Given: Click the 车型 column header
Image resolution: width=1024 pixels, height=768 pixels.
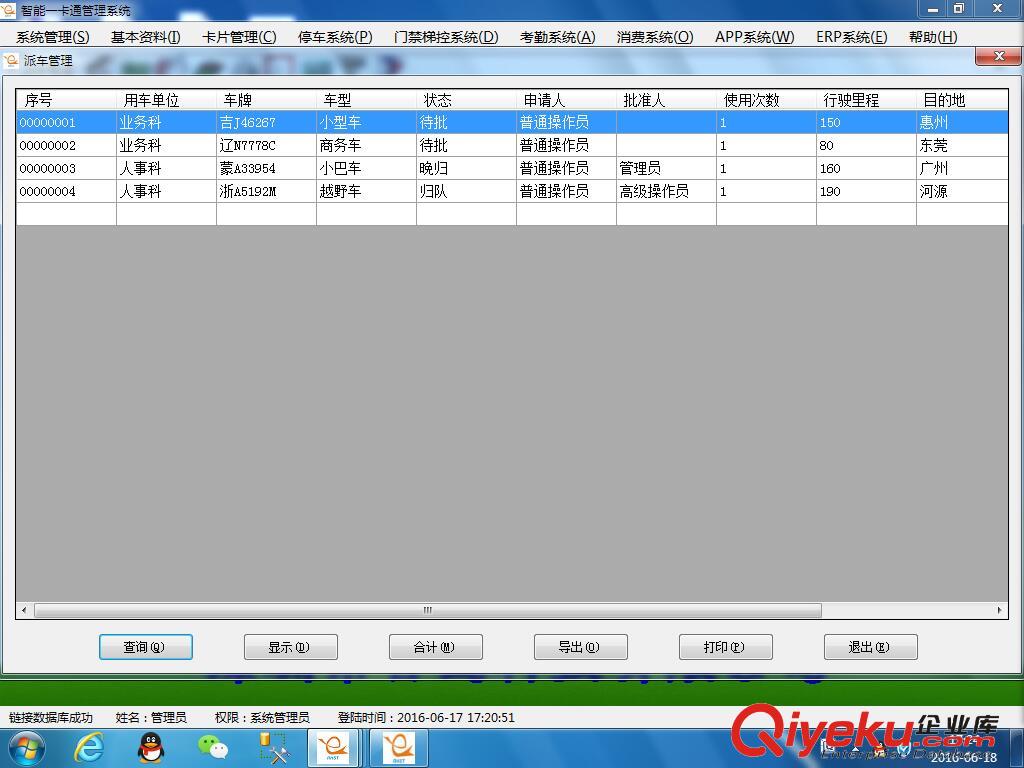Looking at the screenshot, I should [366, 100].
